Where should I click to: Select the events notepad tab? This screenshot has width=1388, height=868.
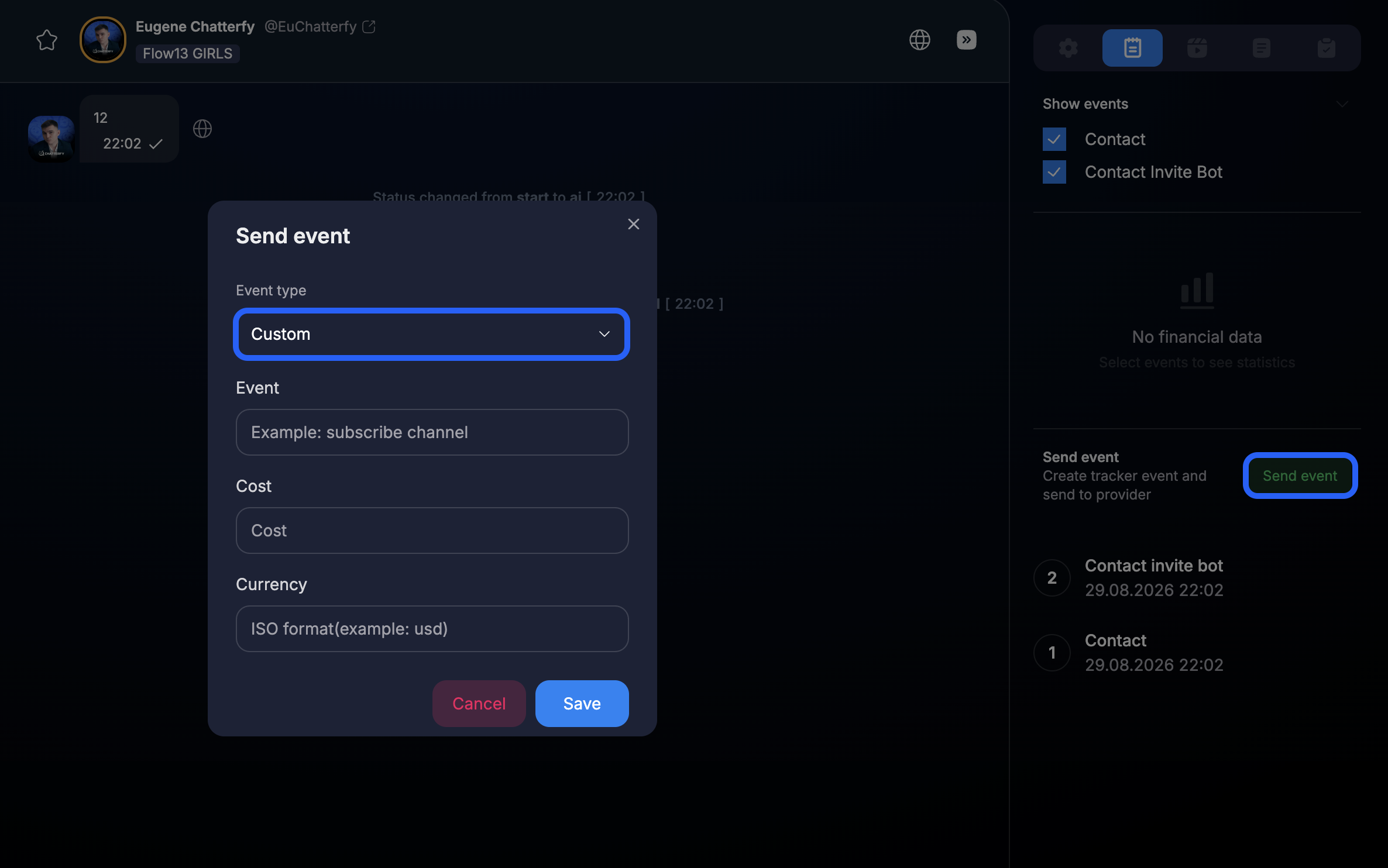tap(1132, 48)
